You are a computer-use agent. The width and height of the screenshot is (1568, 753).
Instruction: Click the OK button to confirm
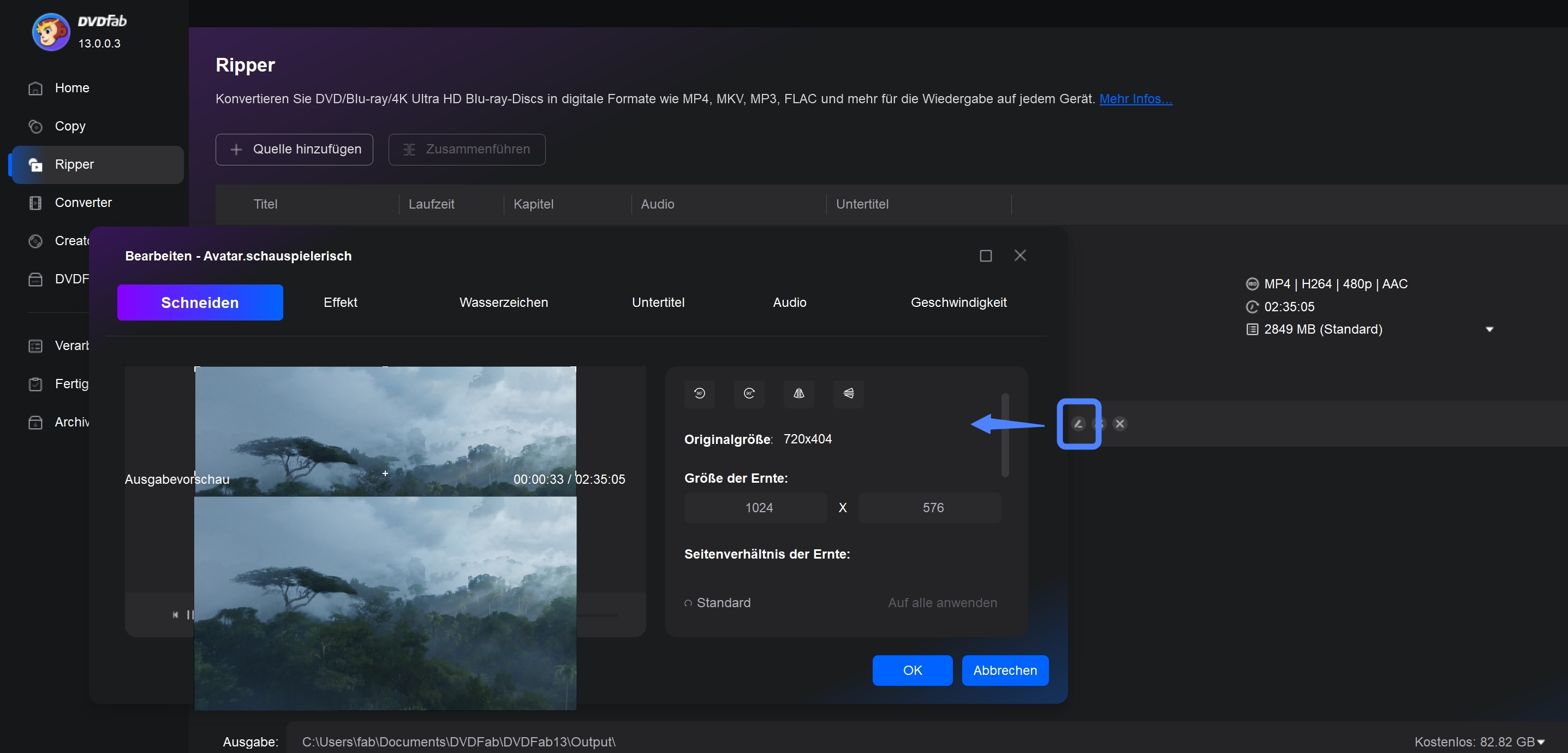912,670
